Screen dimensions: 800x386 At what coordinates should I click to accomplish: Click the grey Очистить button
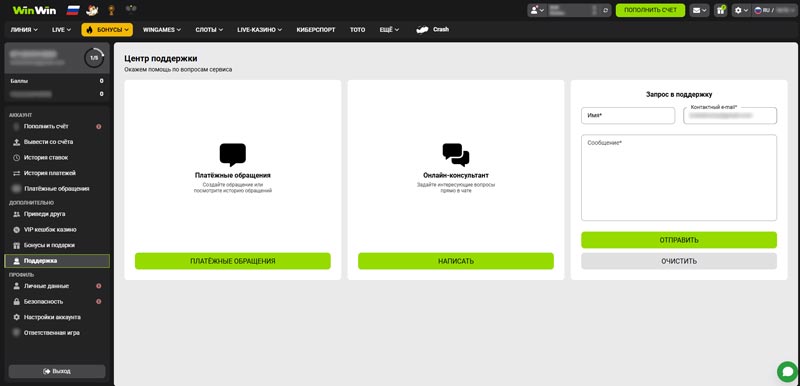click(x=679, y=261)
